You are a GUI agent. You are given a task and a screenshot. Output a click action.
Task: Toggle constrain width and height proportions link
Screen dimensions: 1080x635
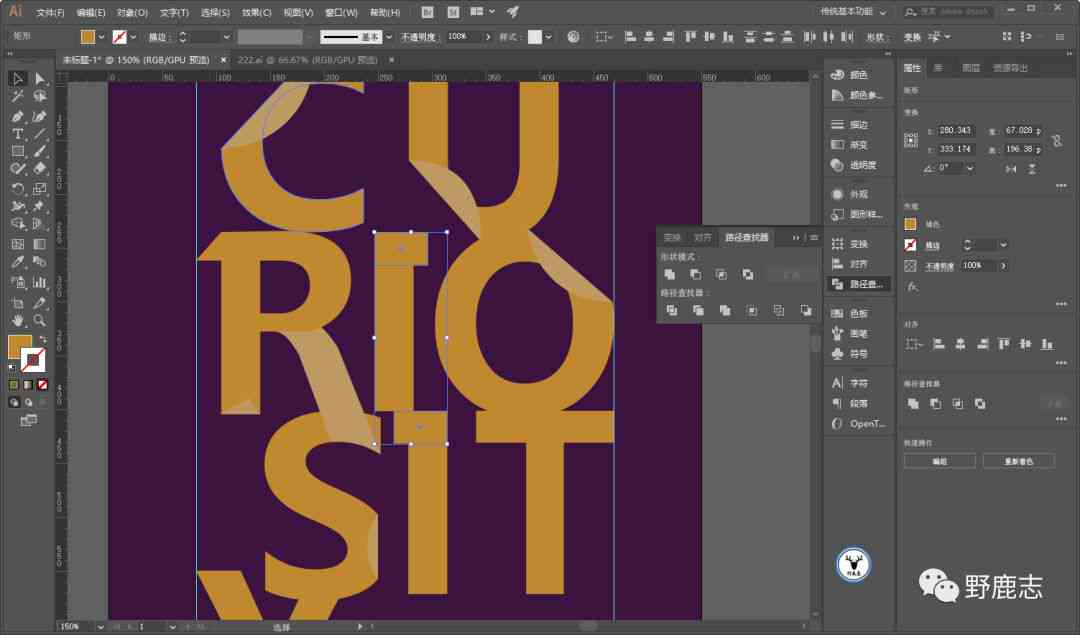pyautogui.click(x=1057, y=140)
